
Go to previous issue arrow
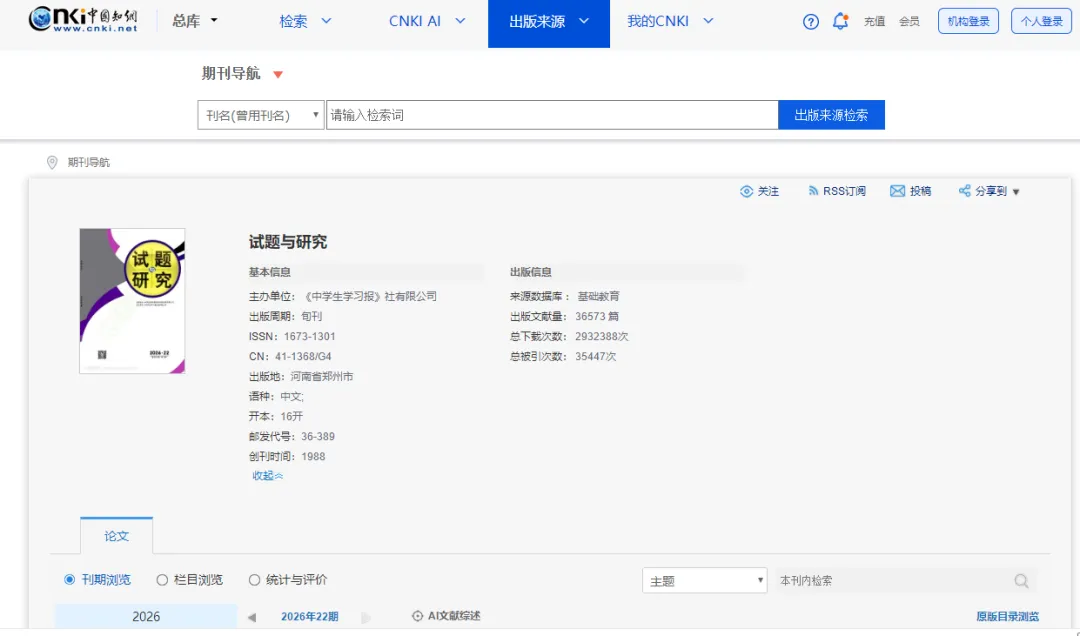[251, 617]
